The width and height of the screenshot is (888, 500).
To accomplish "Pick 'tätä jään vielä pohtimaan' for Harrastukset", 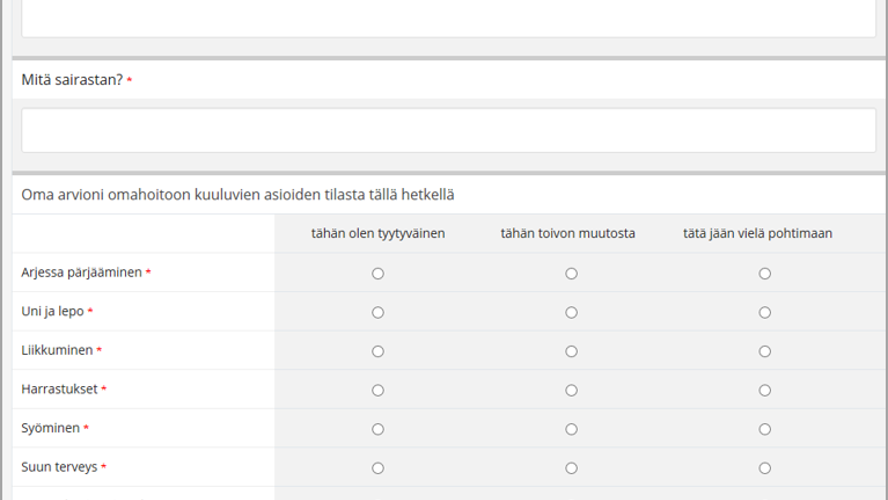I will [765, 390].
